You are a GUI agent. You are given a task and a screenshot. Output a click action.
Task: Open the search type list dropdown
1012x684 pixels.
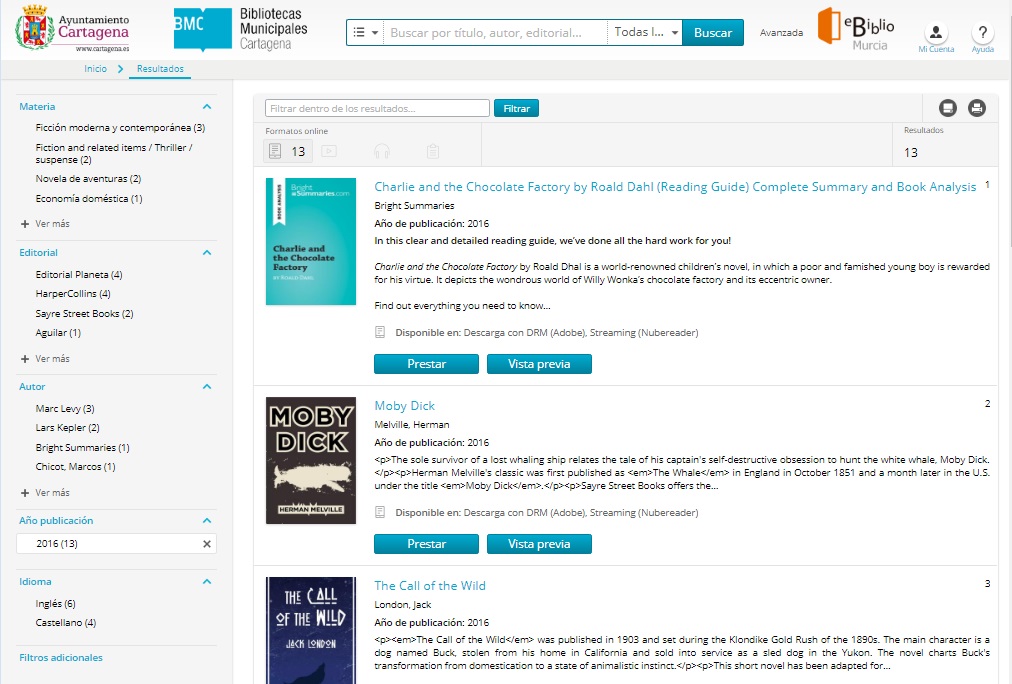coord(365,33)
